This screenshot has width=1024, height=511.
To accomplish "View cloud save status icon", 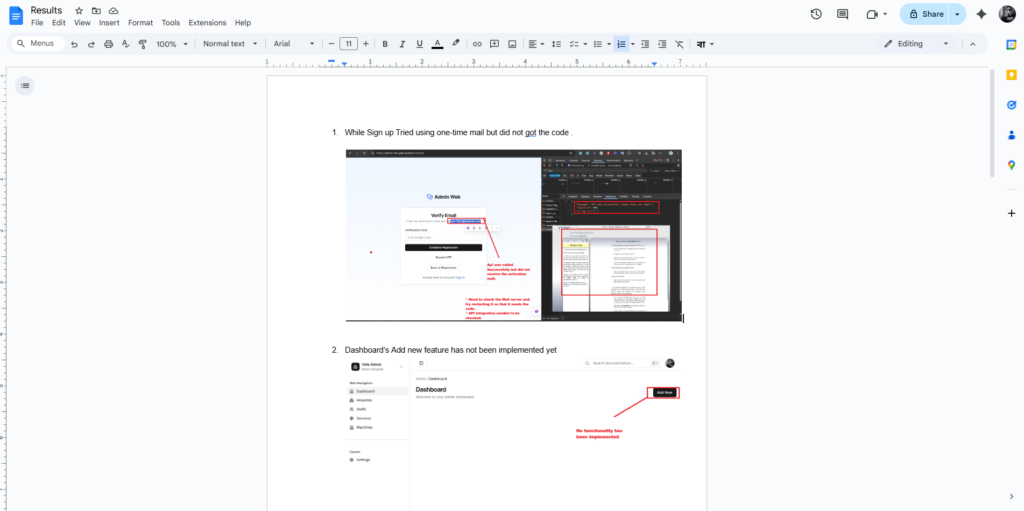I will (114, 10).
